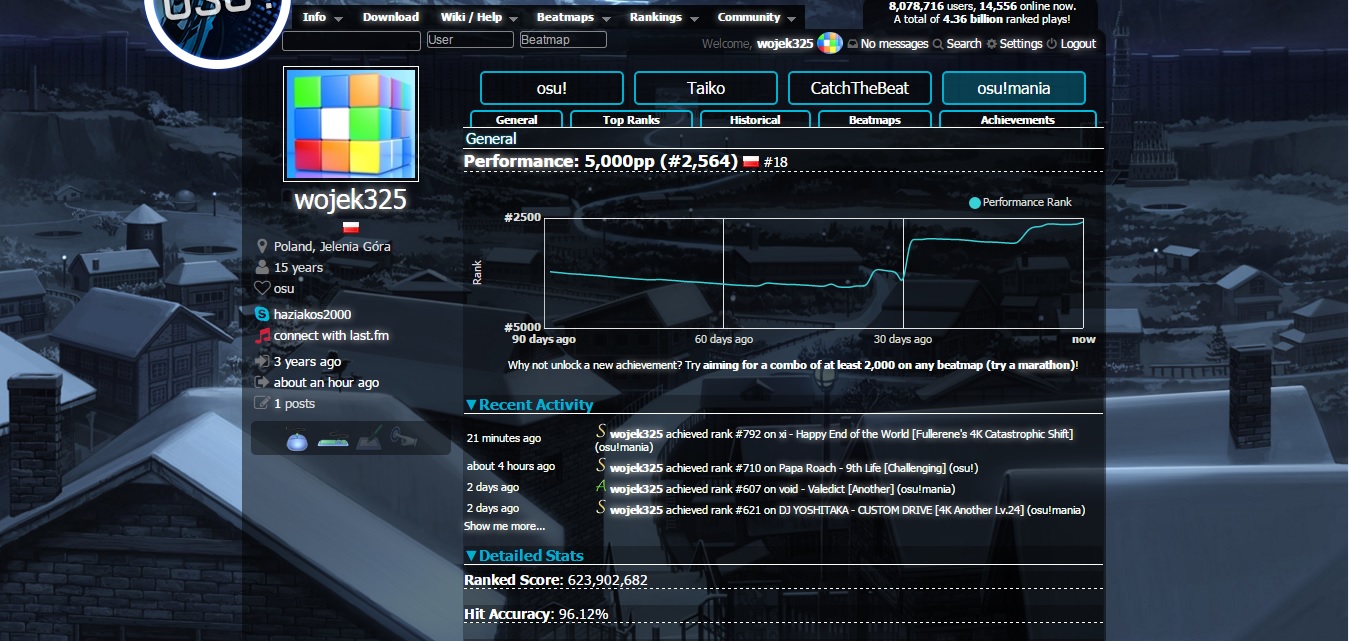Click the touchscreen playstyle icon

[404, 438]
